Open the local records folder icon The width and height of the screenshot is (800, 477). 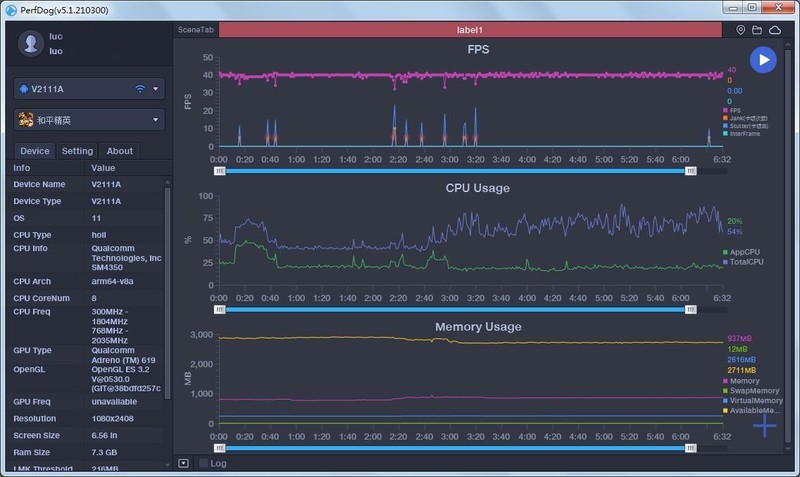point(757,31)
